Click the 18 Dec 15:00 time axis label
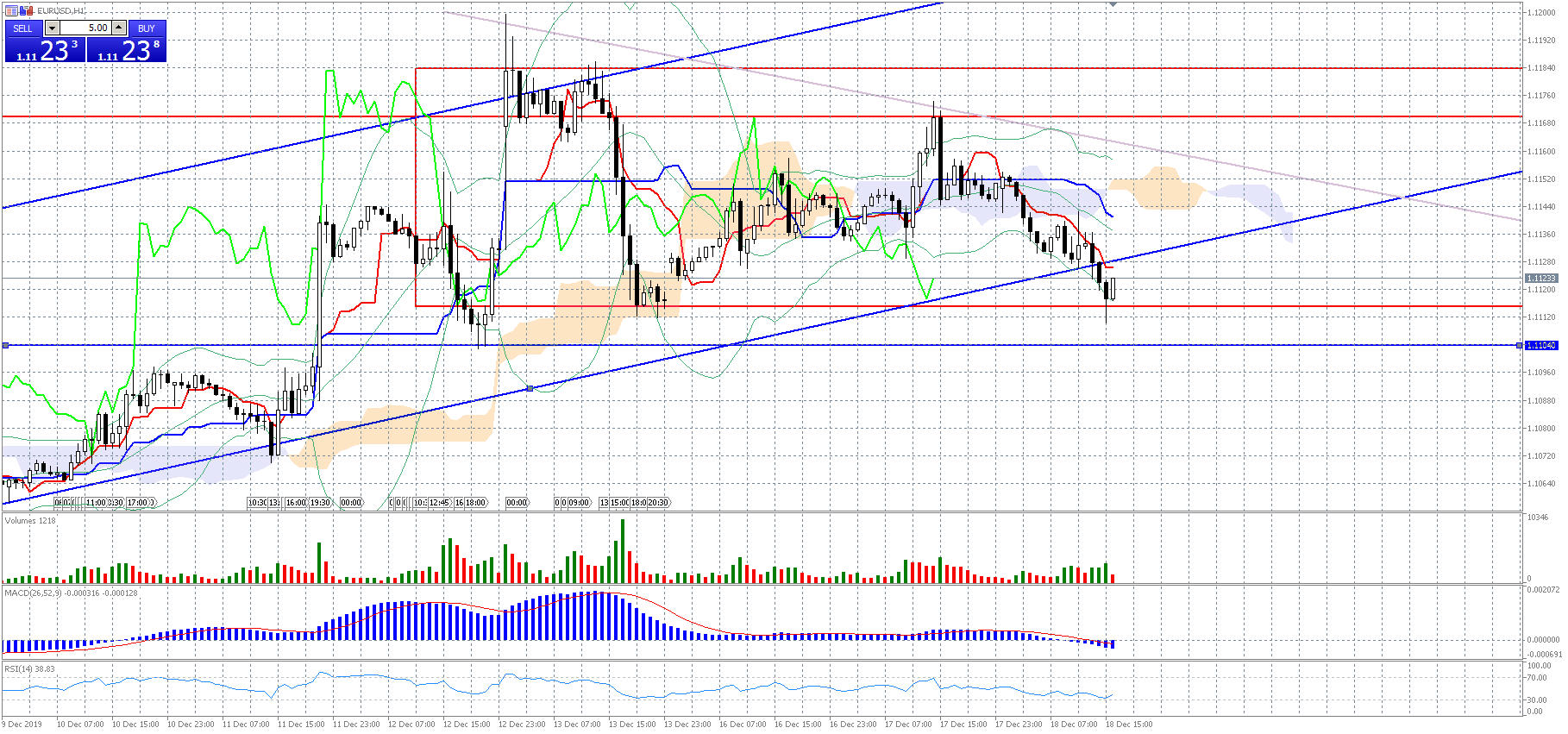The height and width of the screenshot is (734, 1568). click(x=1129, y=724)
